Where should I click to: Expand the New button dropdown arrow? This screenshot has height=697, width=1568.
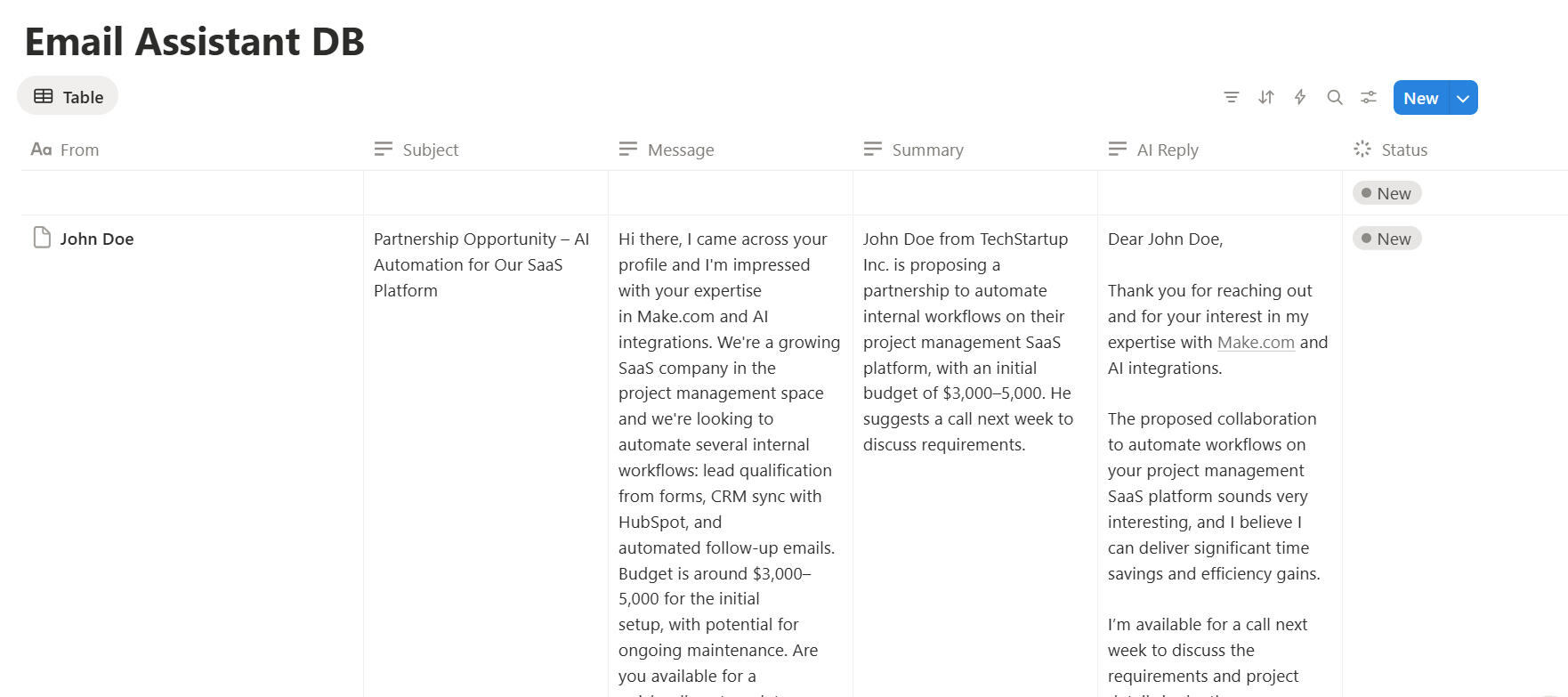pyautogui.click(x=1463, y=98)
